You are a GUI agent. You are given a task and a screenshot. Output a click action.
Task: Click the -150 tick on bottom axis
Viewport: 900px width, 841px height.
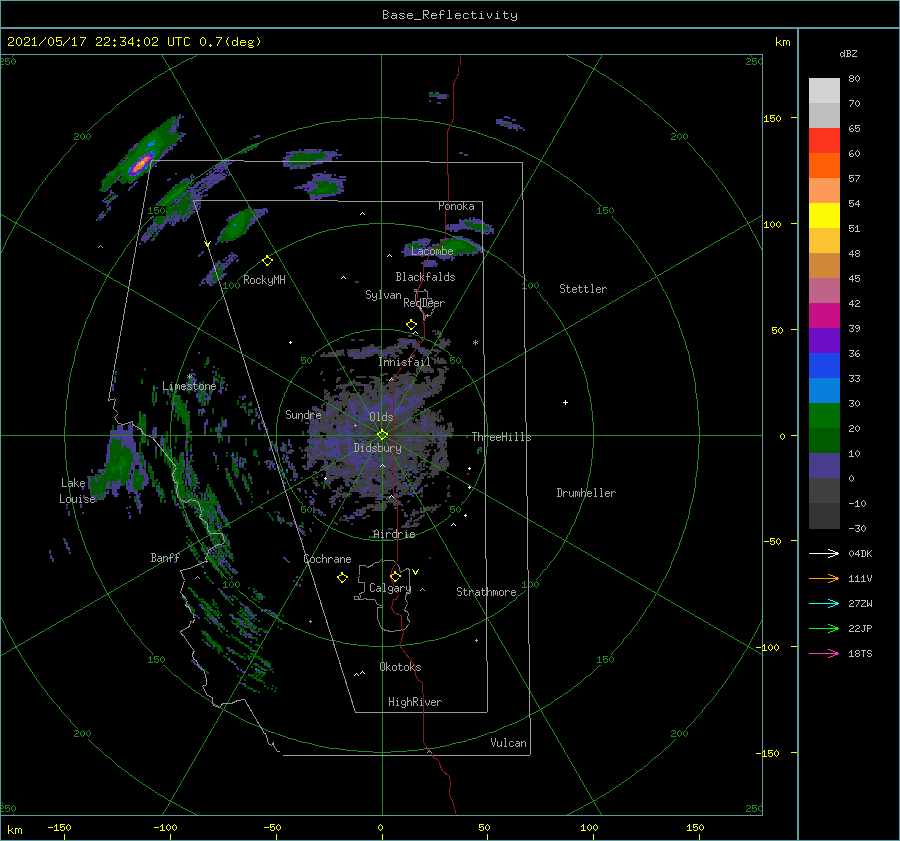point(59,827)
